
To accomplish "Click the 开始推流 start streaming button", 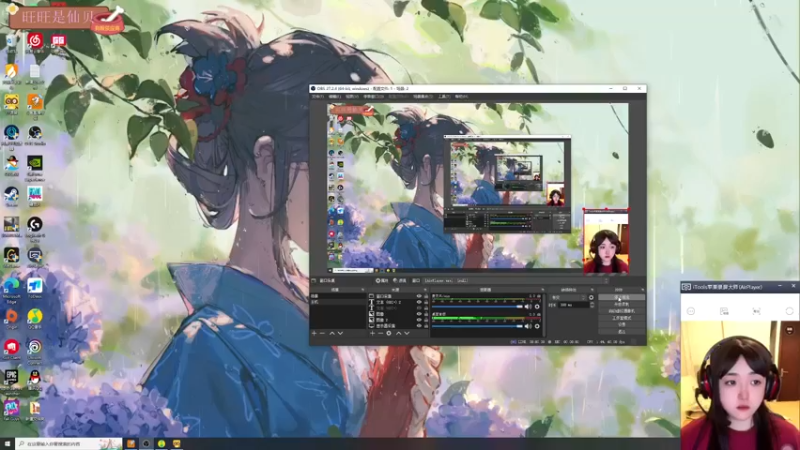I will [621, 297].
